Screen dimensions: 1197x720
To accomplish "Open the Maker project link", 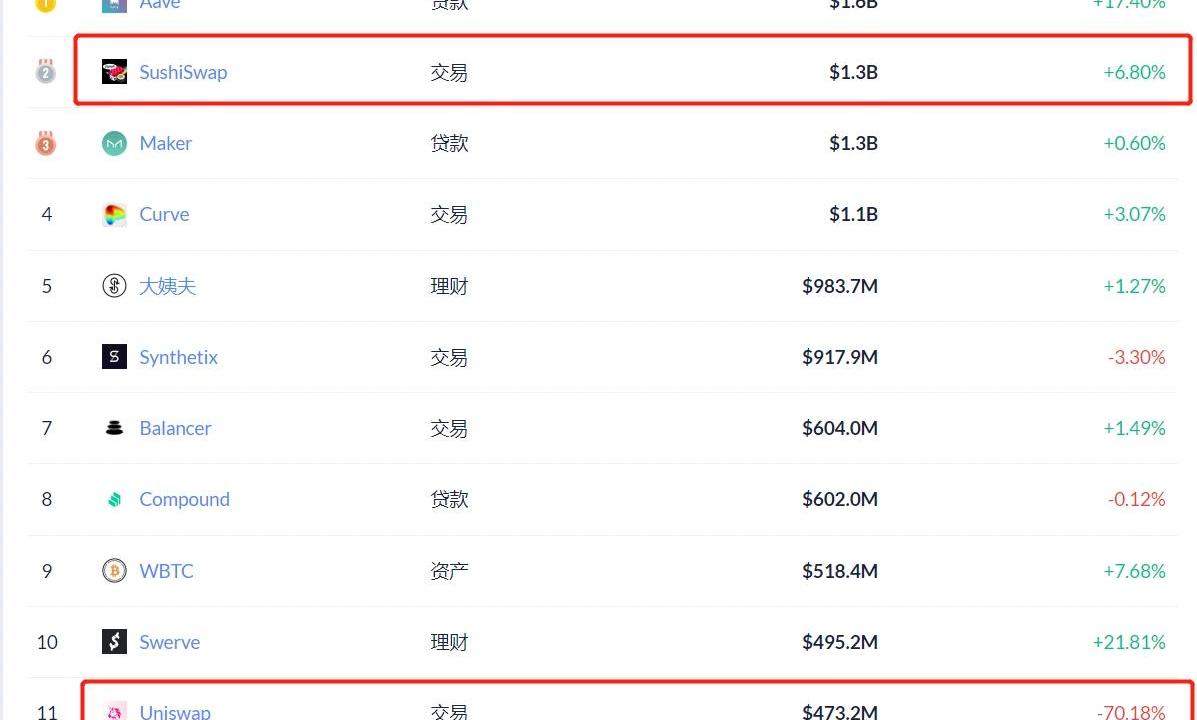I will (166, 143).
